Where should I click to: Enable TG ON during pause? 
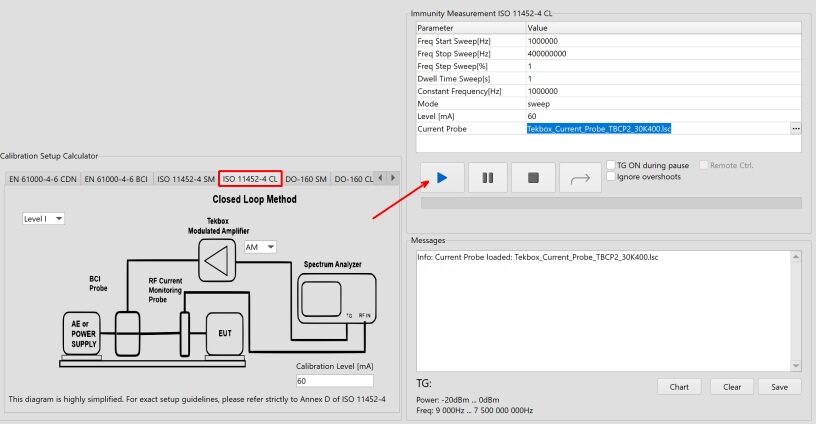[x=611, y=165]
